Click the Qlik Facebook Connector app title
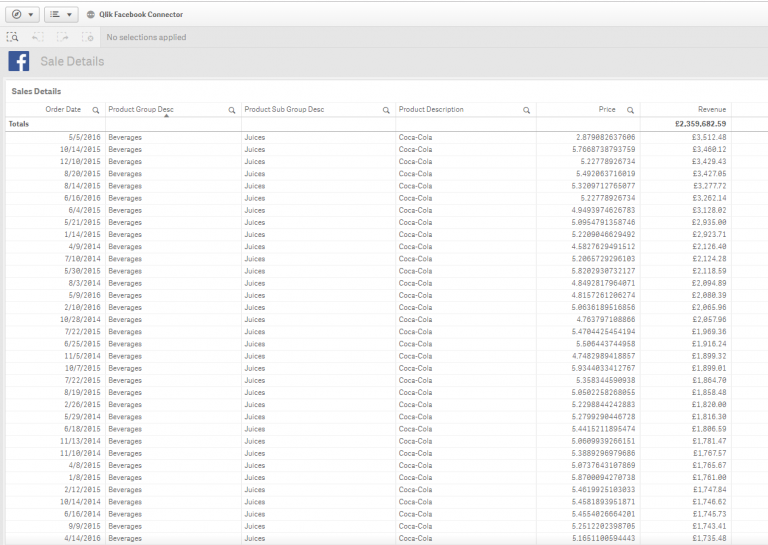Image resolution: width=768 pixels, height=545 pixels. (141, 15)
